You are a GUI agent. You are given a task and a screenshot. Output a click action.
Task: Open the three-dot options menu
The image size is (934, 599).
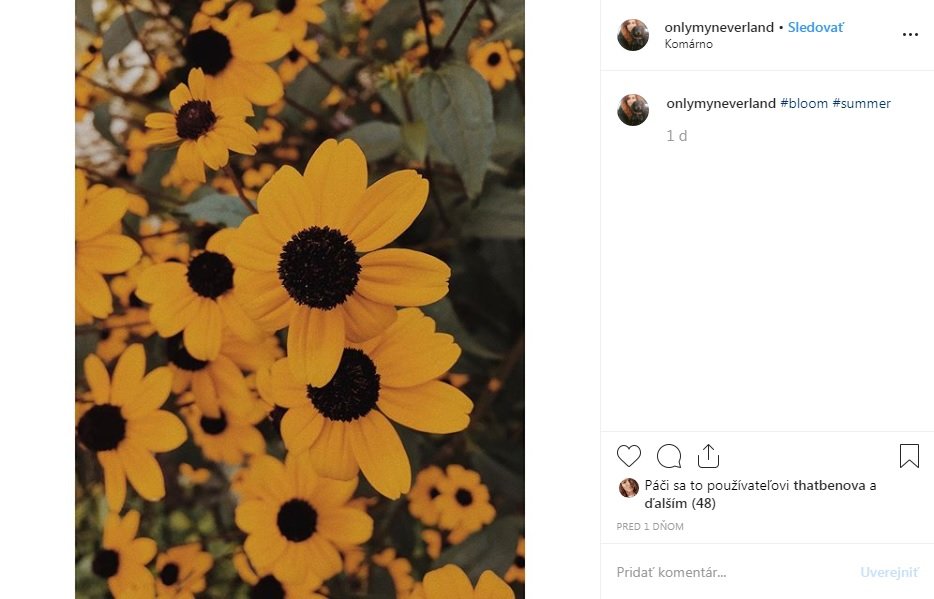point(909,35)
